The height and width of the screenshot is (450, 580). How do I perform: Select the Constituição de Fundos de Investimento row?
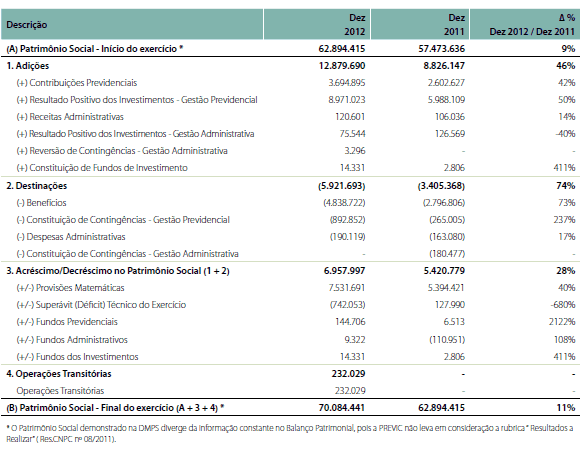(x=290, y=168)
